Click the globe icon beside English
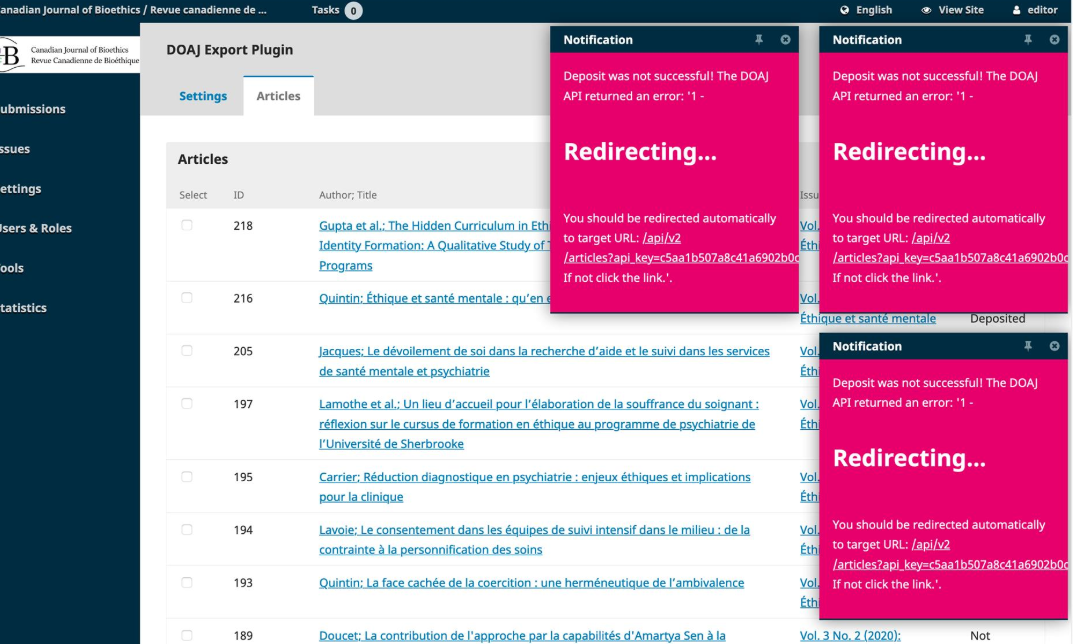Viewport: 1073px width, 644px height. (x=844, y=10)
